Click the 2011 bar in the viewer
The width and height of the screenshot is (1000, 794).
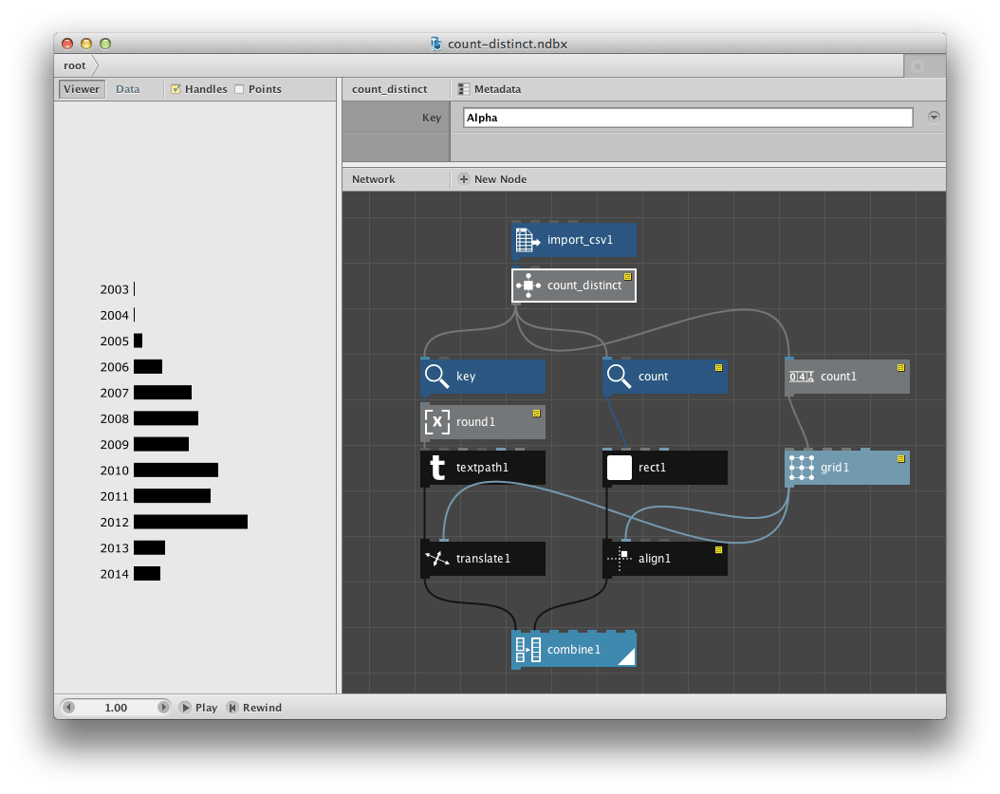[x=172, y=496]
